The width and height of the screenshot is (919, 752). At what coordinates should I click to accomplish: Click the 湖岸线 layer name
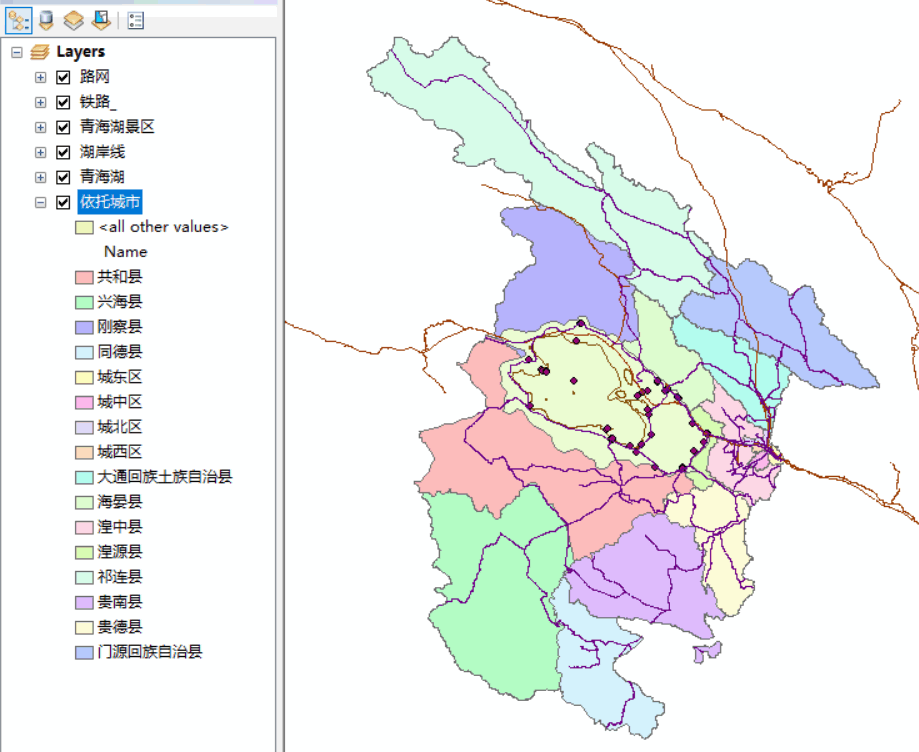pyautogui.click(x=104, y=151)
